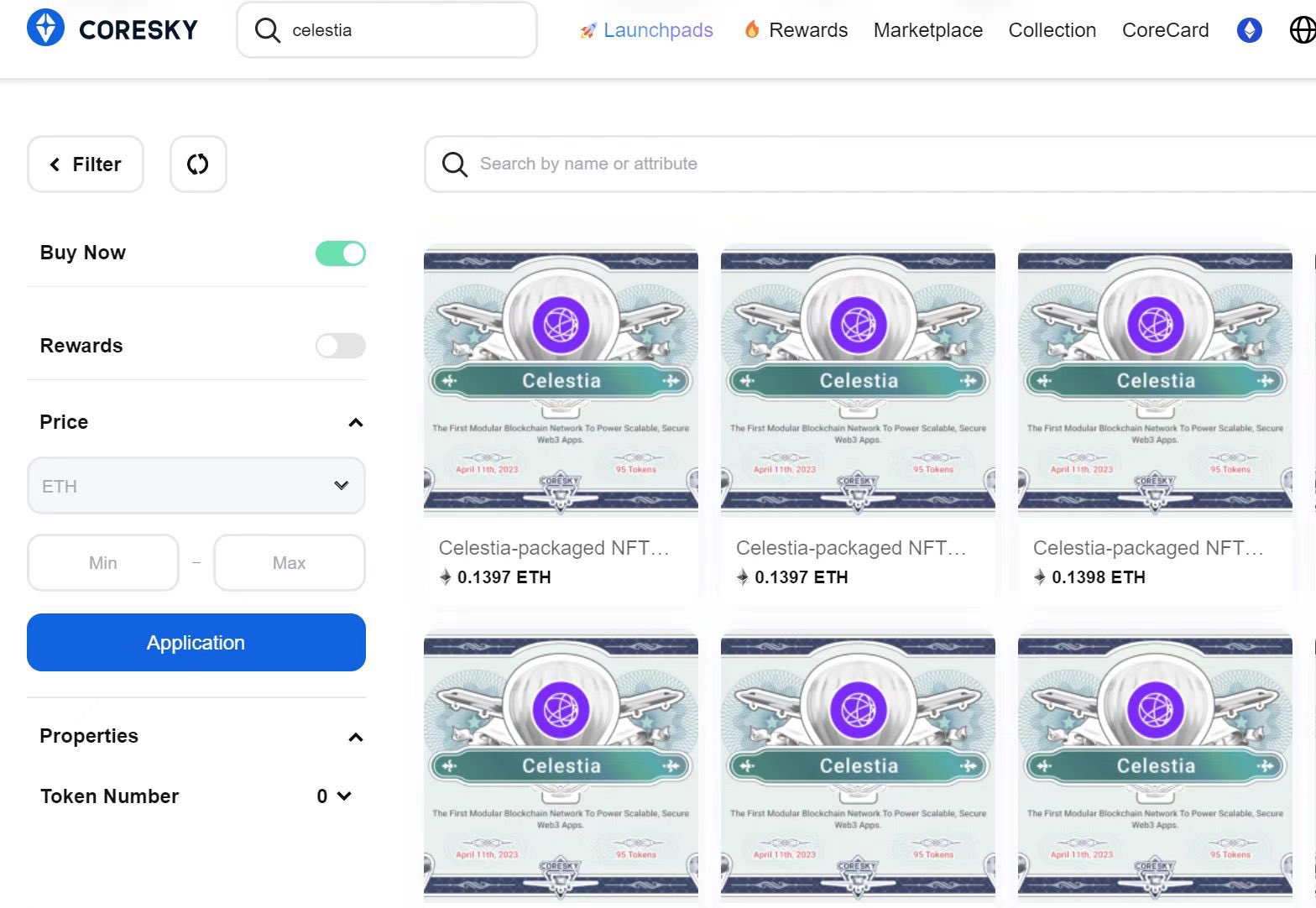This screenshot has height=908, width=1316.
Task: Click the magnifier icon beside the celestia query
Action: (x=267, y=30)
